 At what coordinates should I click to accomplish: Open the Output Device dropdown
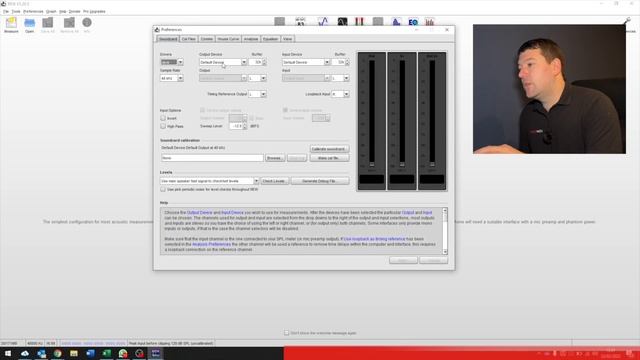(x=223, y=62)
